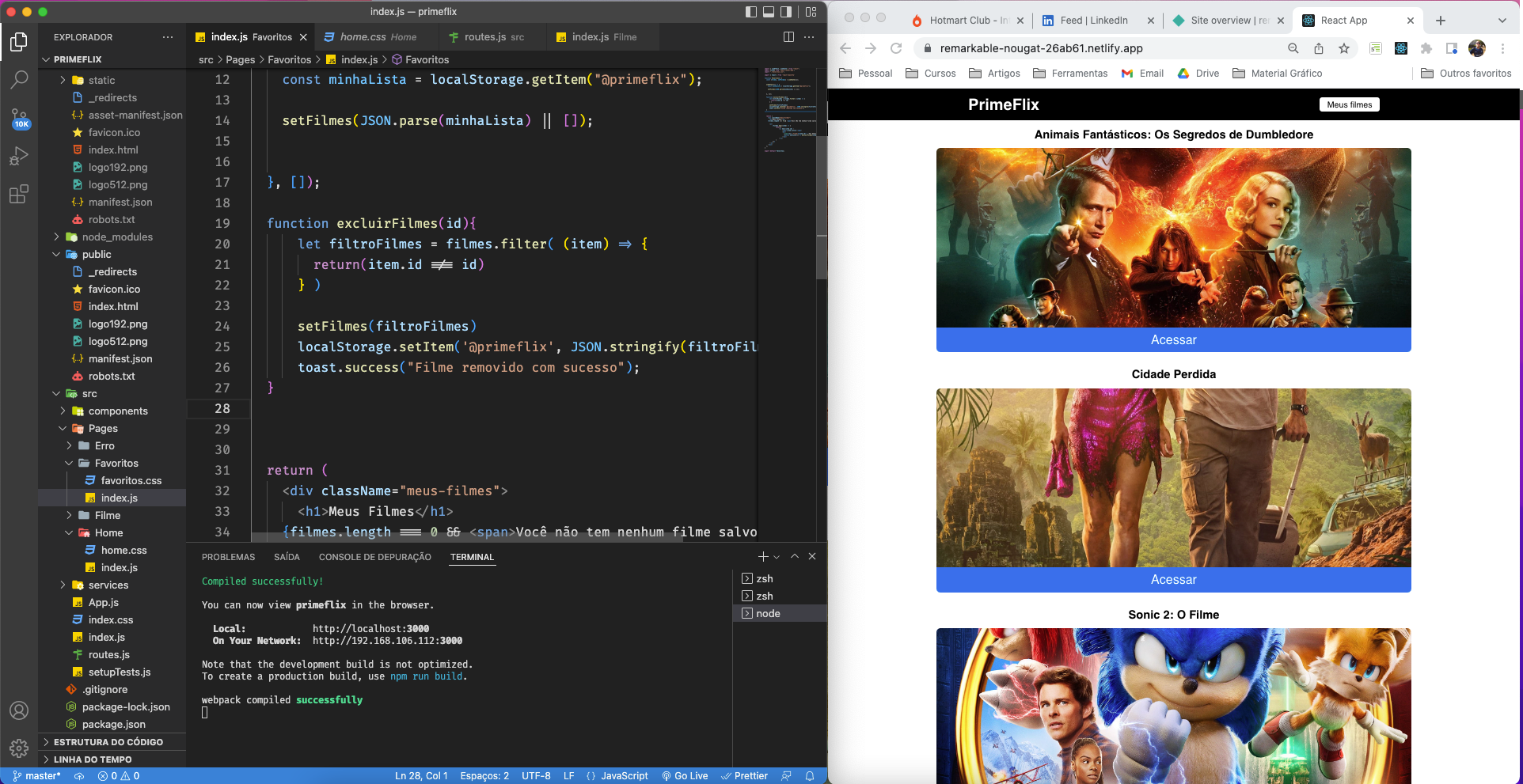Click Go Live in status bar
The image size is (1523, 784).
coord(685,776)
